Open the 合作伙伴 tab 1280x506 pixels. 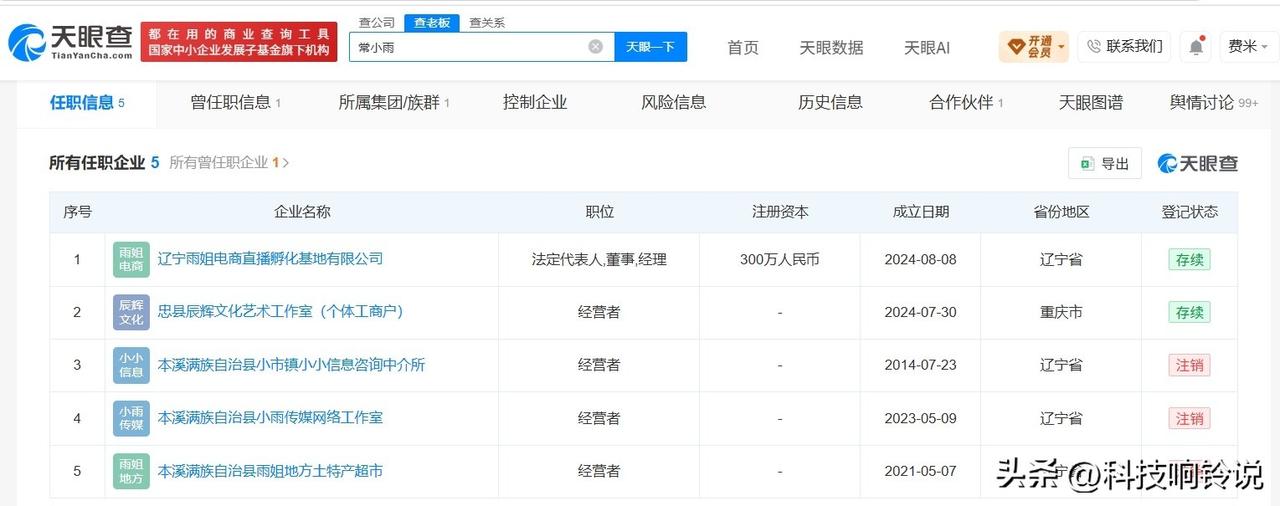click(966, 102)
